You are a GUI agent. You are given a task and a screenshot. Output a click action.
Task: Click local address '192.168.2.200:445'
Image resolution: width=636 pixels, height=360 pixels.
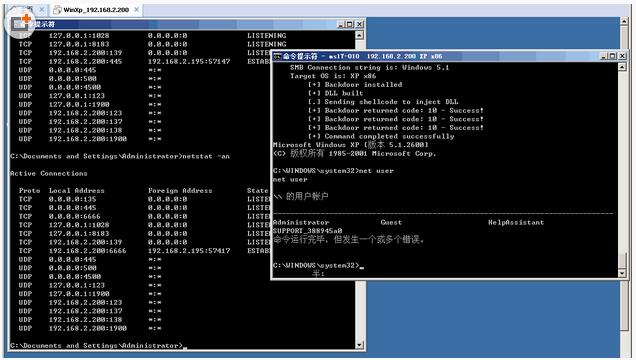pyautogui.click(x=85, y=61)
